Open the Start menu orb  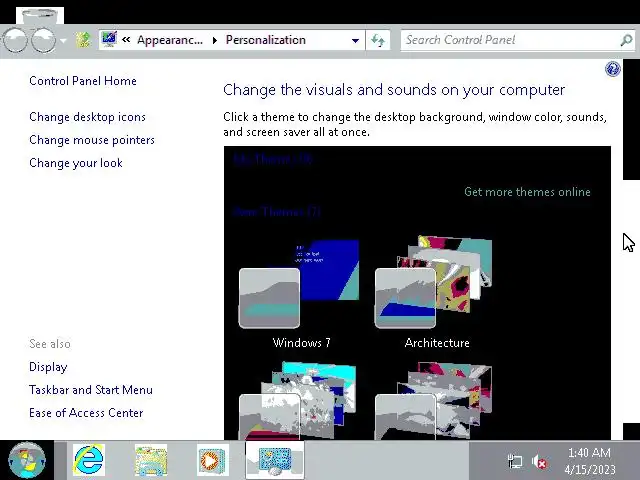click(27, 460)
